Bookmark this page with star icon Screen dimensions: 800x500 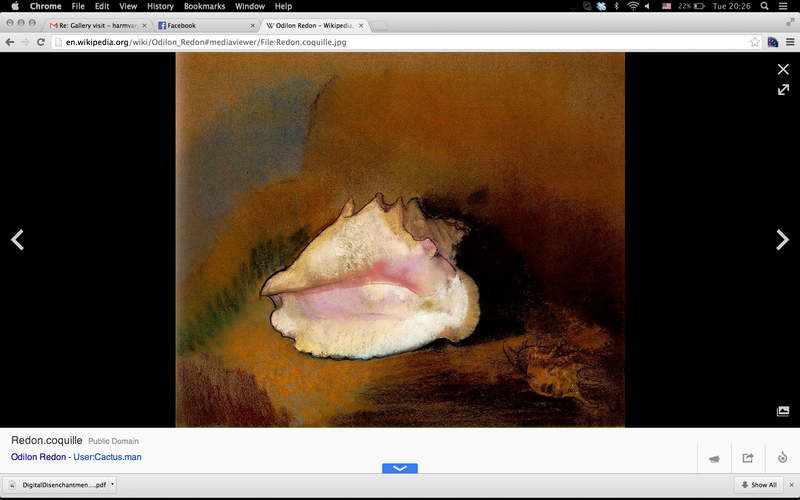pos(755,42)
